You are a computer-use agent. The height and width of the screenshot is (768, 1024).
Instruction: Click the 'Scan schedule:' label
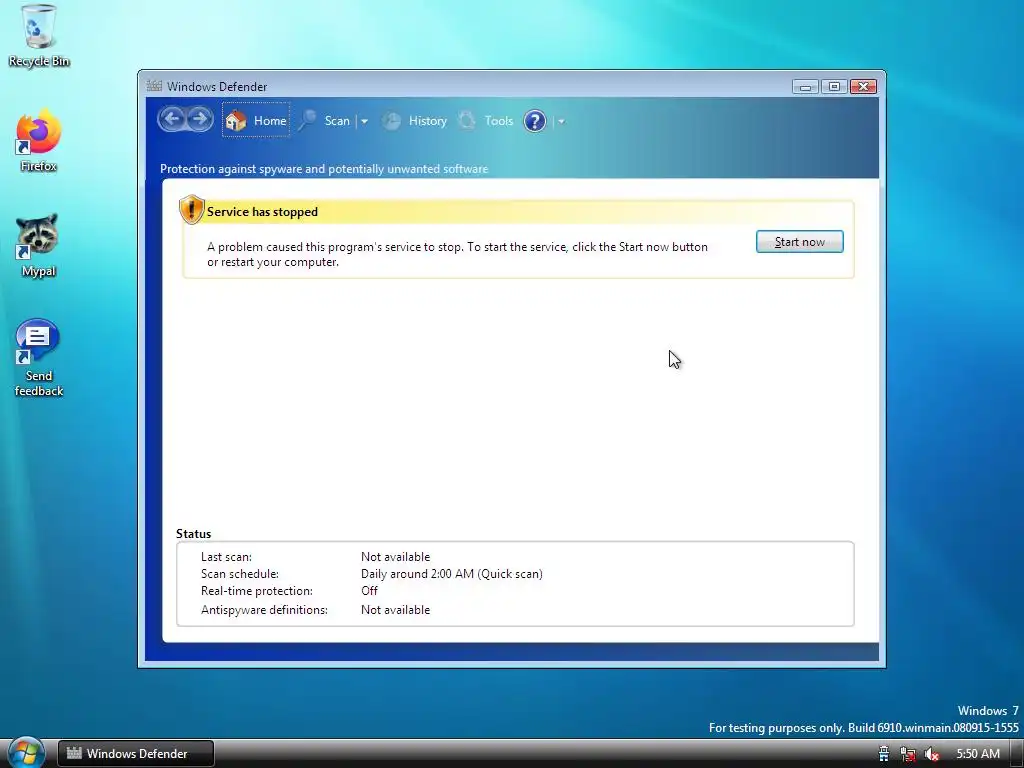point(240,574)
